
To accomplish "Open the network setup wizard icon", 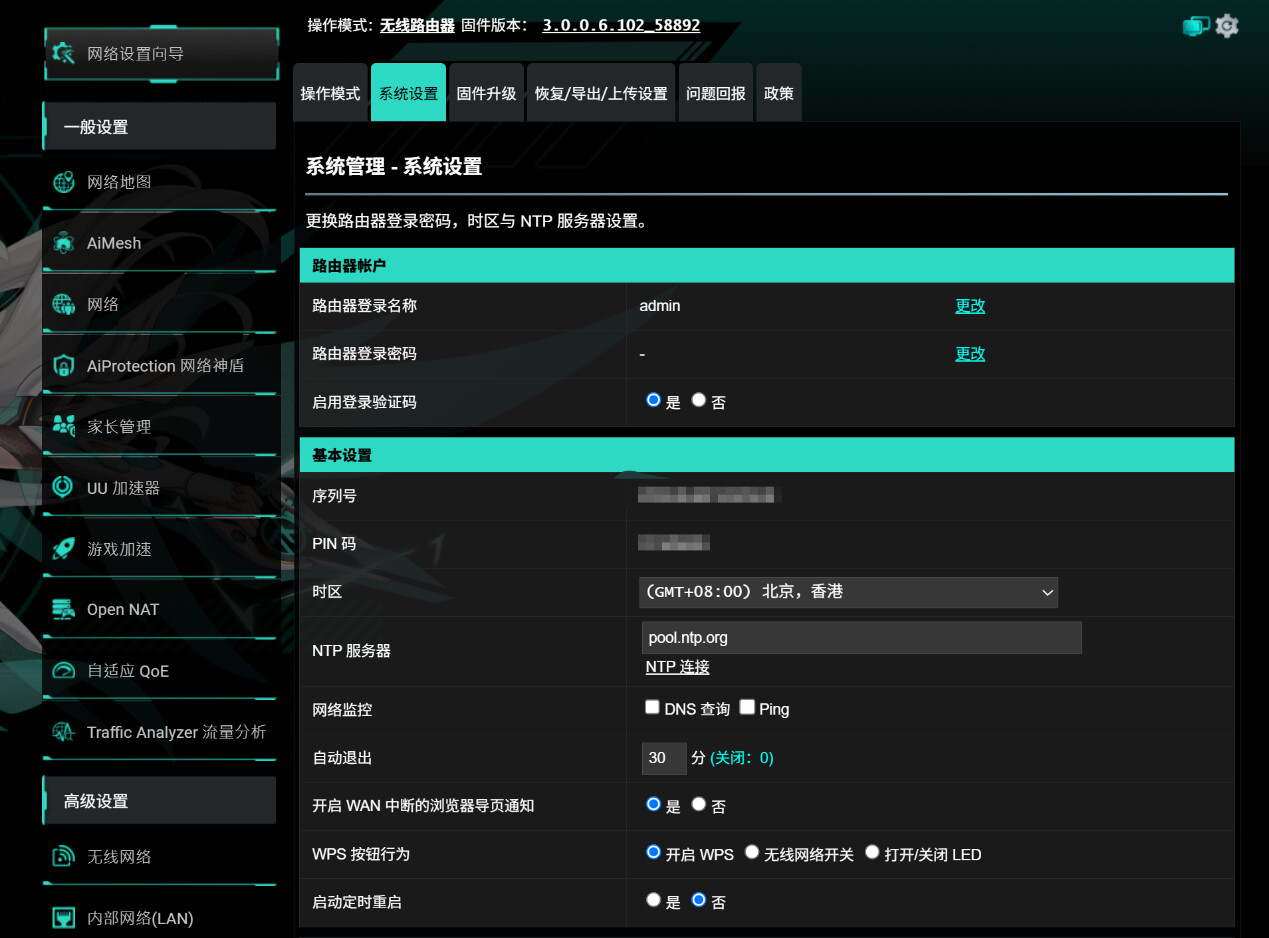I will click(x=64, y=53).
